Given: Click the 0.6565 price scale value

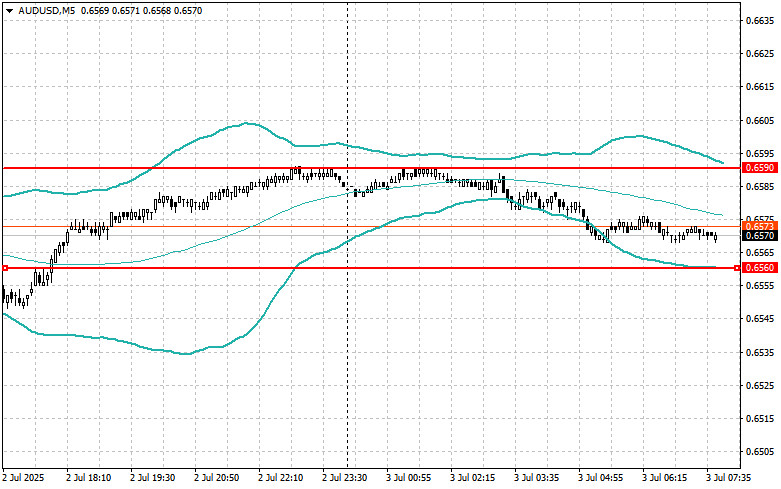Looking at the screenshot, I should point(760,252).
